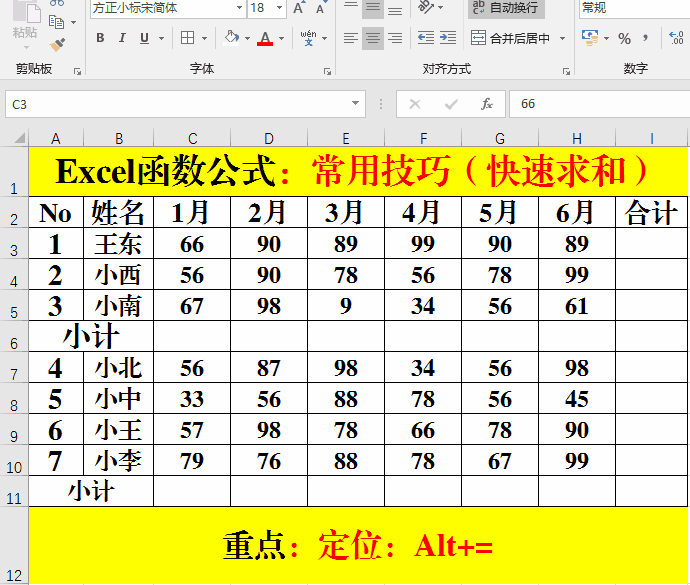Click the wén phonetic guide icon

coord(308,38)
